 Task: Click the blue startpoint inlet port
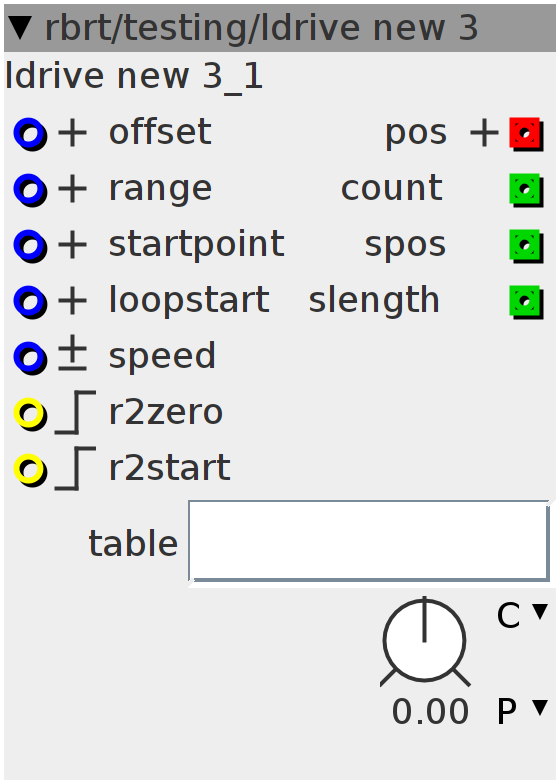[30, 246]
